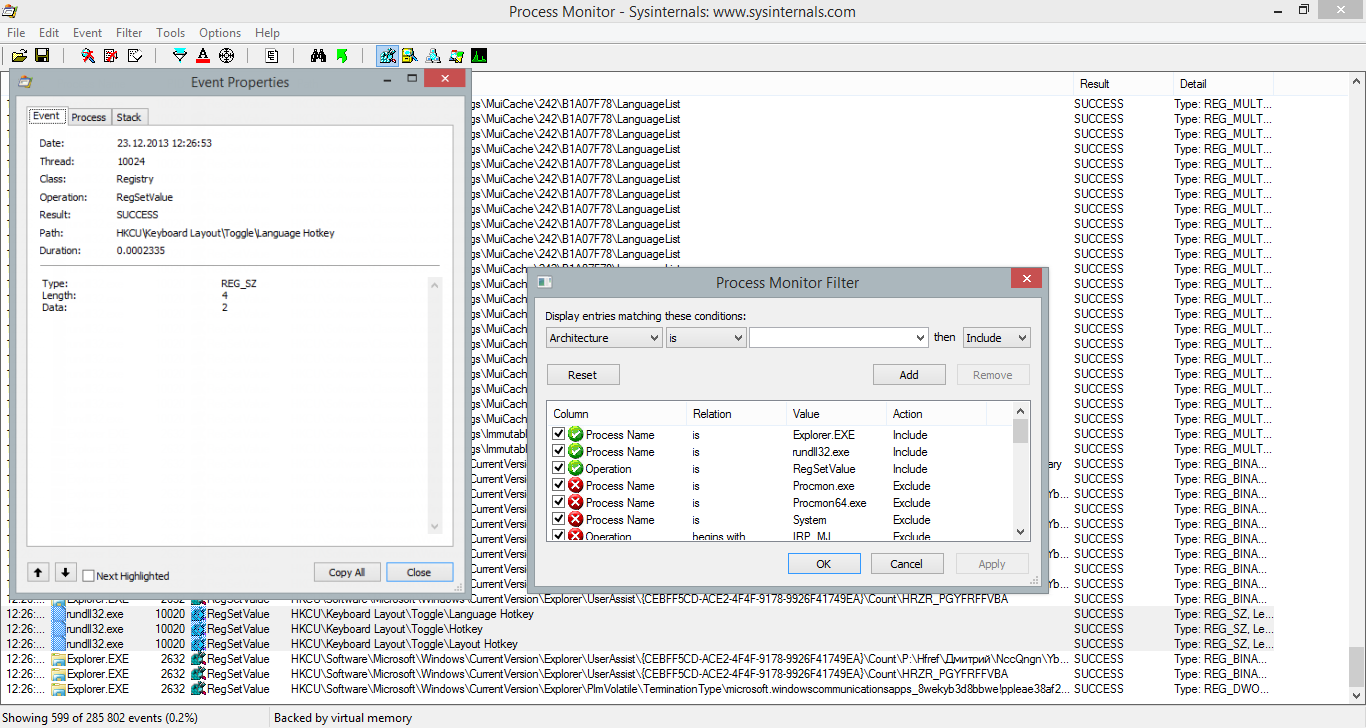Screen dimensions: 1366x728
Task: Click the Save toolbar icon
Action: [42, 56]
